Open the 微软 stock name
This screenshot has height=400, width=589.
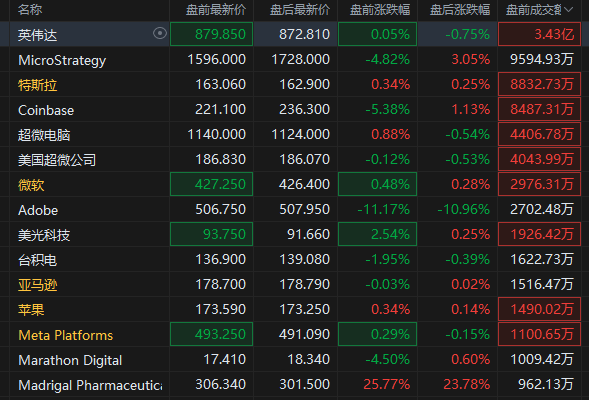31,185
